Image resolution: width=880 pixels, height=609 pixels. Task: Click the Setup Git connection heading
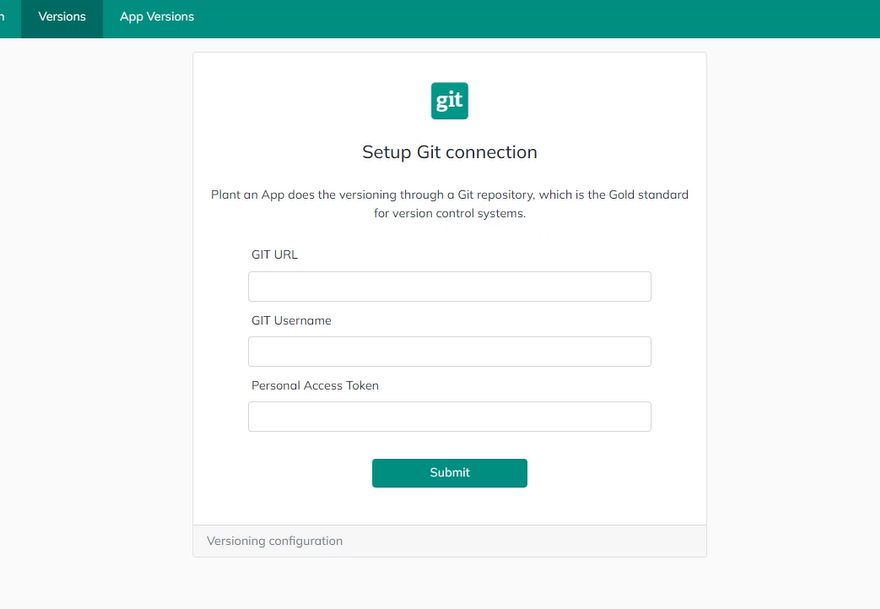[x=450, y=152]
